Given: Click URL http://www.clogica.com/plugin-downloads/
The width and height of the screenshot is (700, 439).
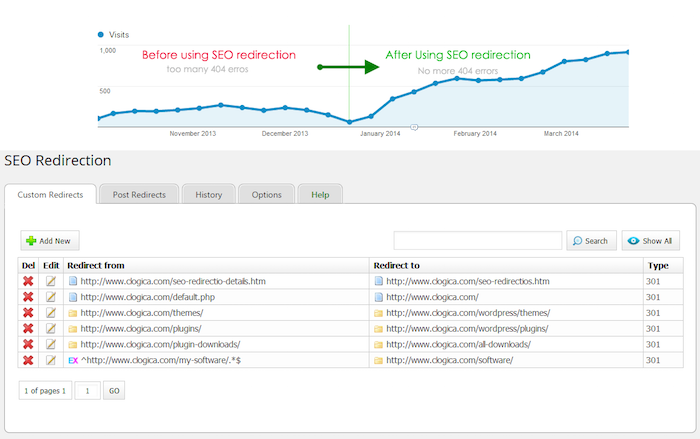Looking at the screenshot, I should pos(160,344).
